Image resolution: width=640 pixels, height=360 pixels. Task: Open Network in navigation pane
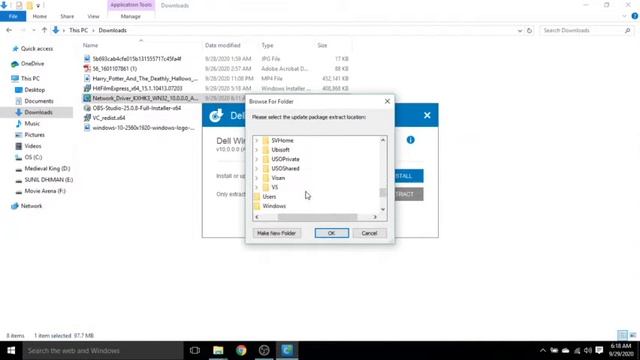[31, 206]
